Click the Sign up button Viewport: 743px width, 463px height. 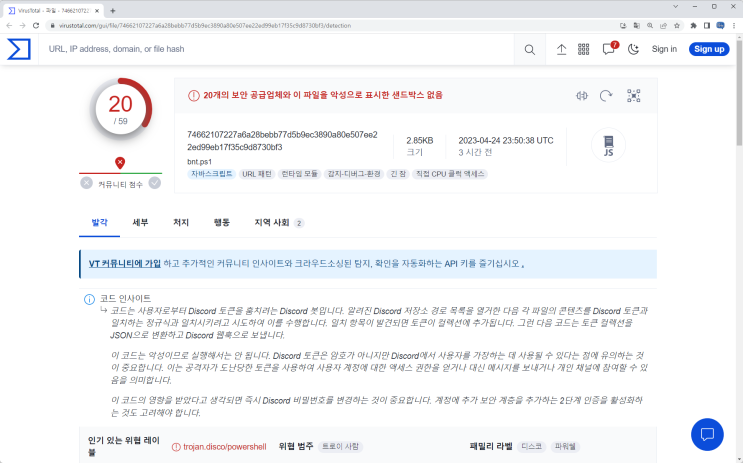coord(709,49)
